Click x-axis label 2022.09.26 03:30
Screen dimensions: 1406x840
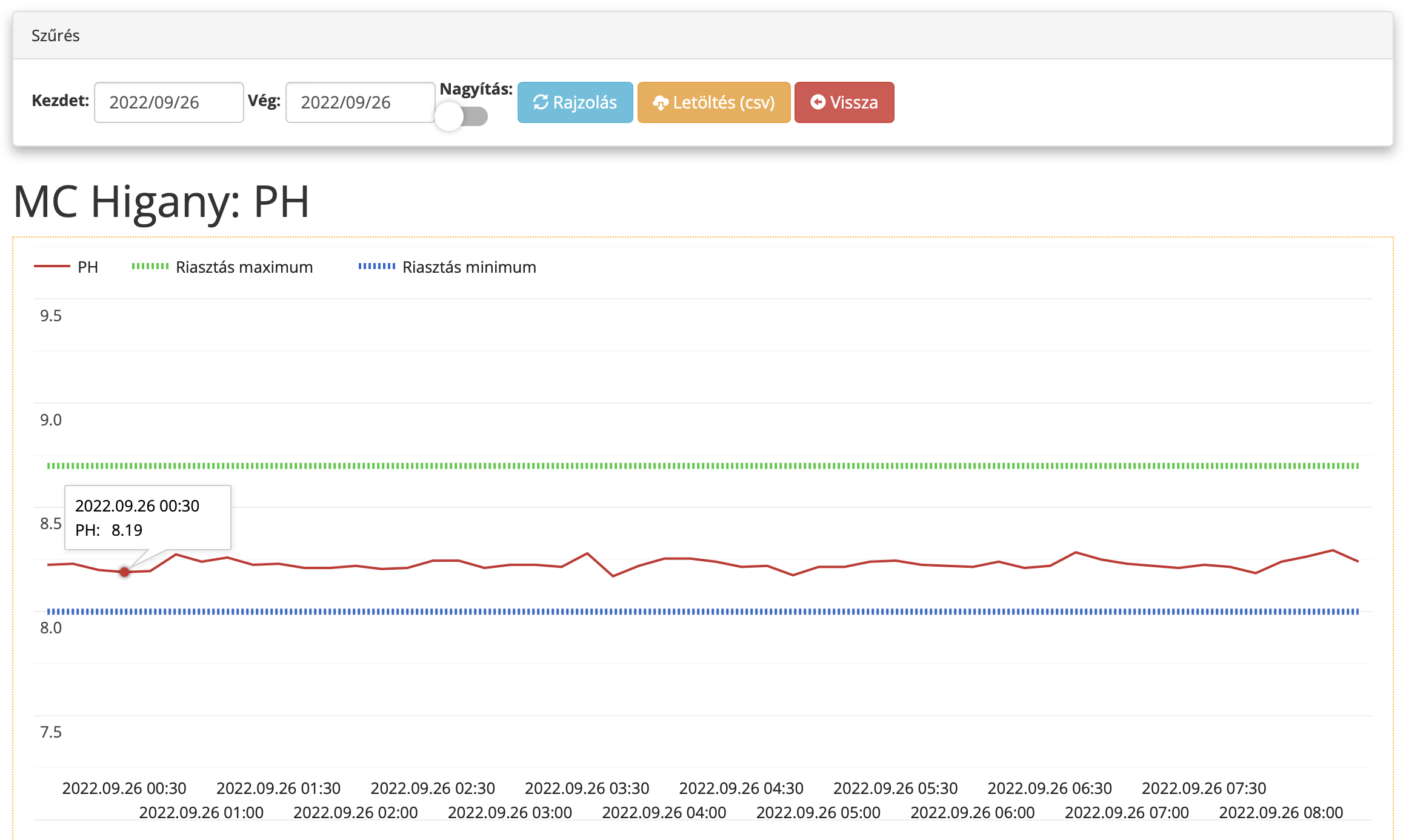point(587,788)
